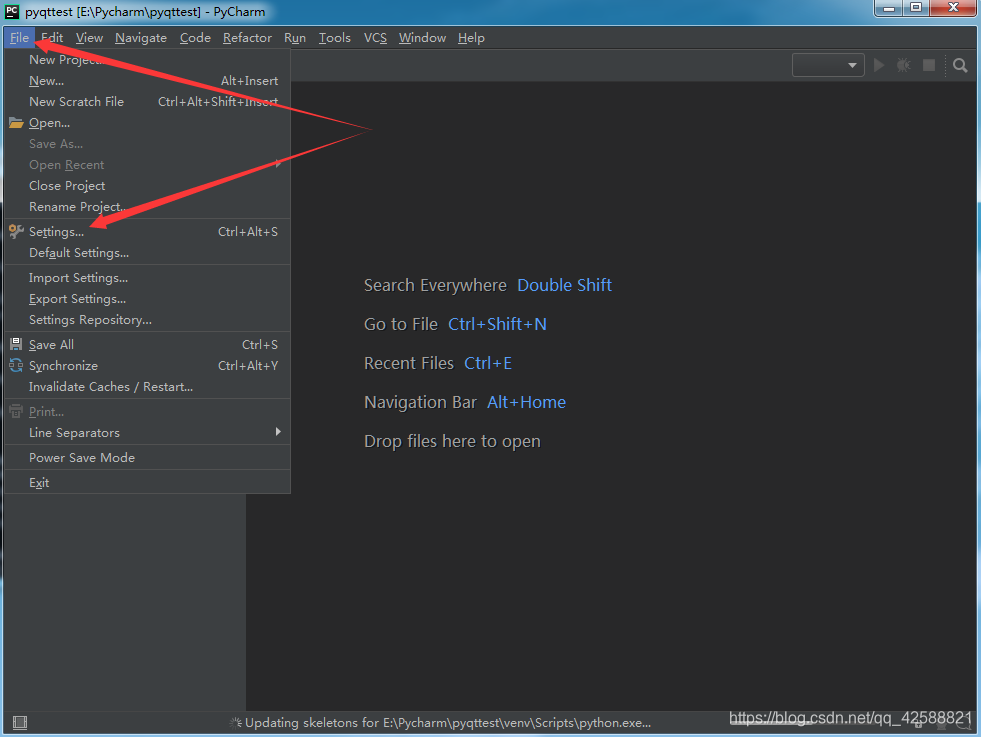Click the tool windows icon in status bar
981x737 pixels.
coord(20,723)
